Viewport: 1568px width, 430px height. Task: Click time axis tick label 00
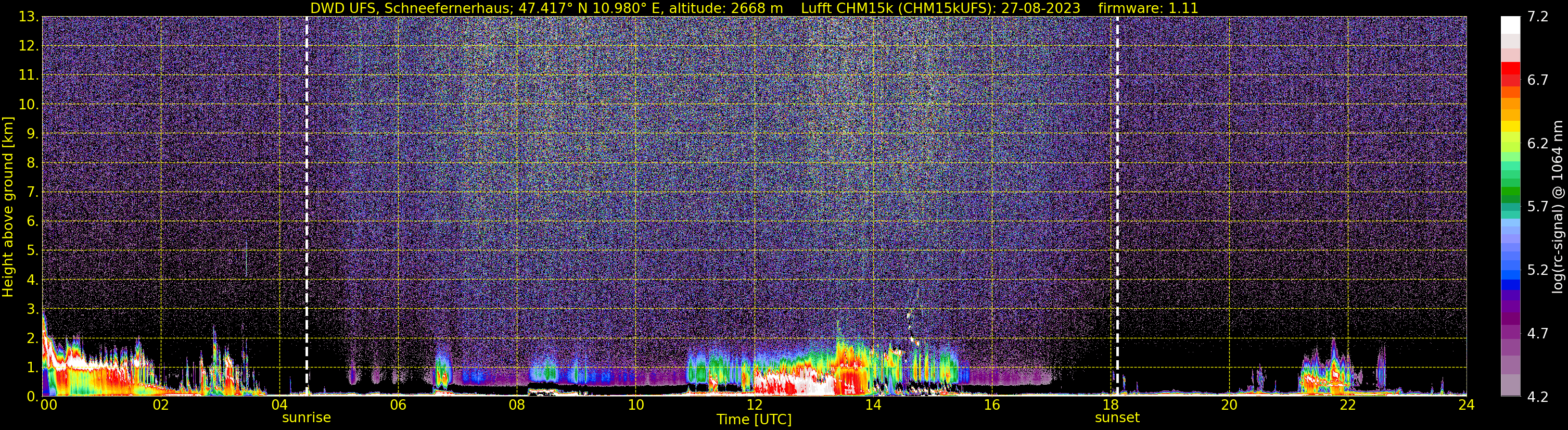pyautogui.click(x=48, y=405)
